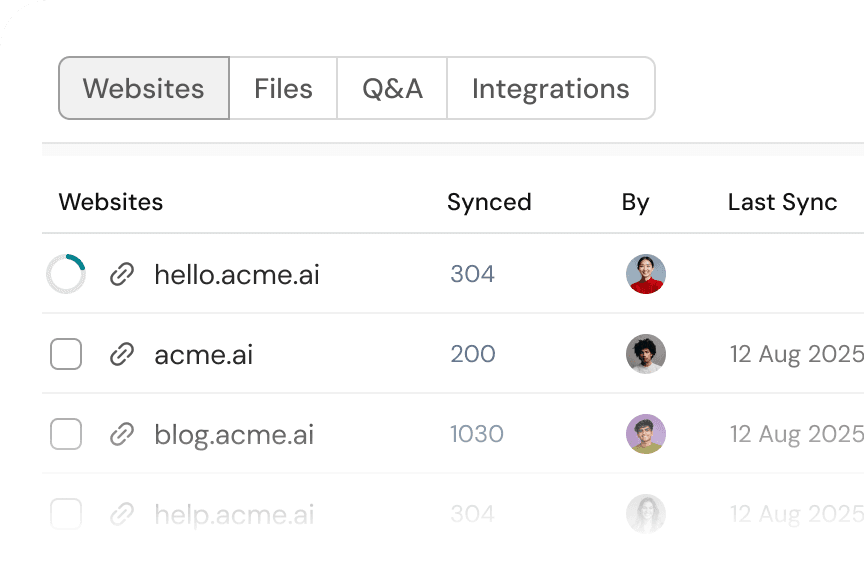Select the acme.ai row checkbox
Screen dimensions: 864x580
tap(66, 354)
